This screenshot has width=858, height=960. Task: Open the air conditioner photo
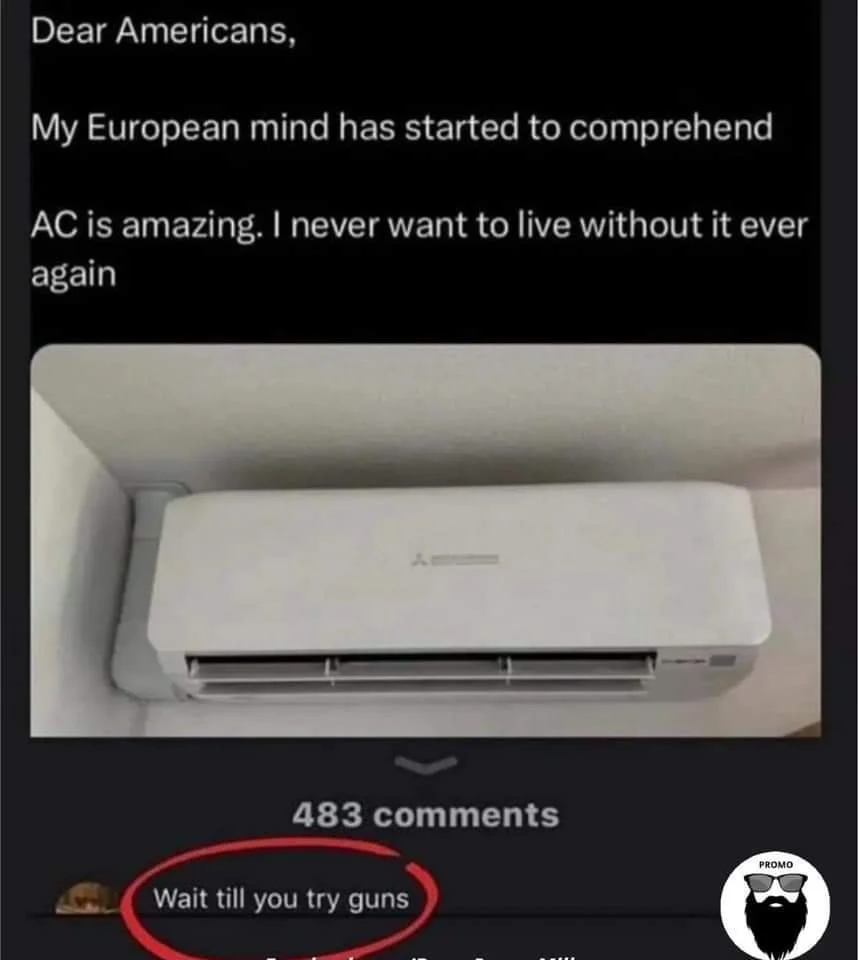[x=426, y=541]
